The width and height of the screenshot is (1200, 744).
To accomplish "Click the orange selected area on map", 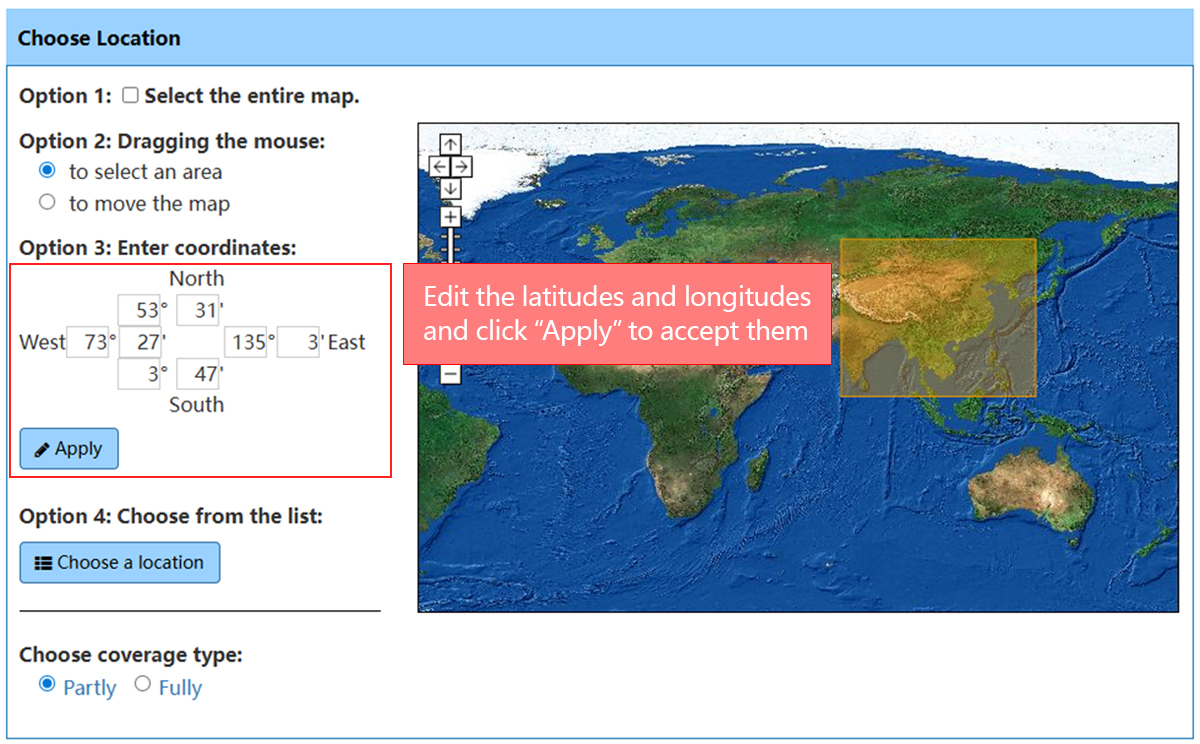I will pos(938,317).
